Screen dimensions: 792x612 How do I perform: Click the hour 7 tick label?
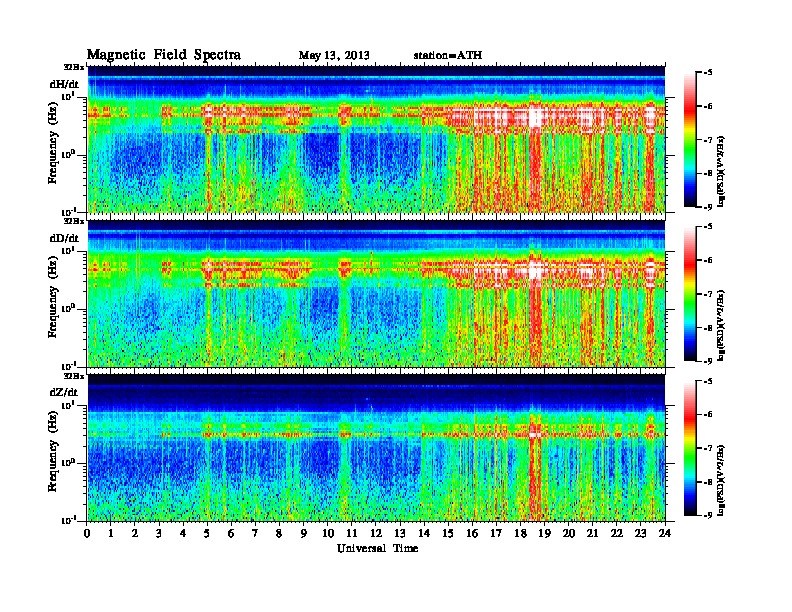coord(256,533)
